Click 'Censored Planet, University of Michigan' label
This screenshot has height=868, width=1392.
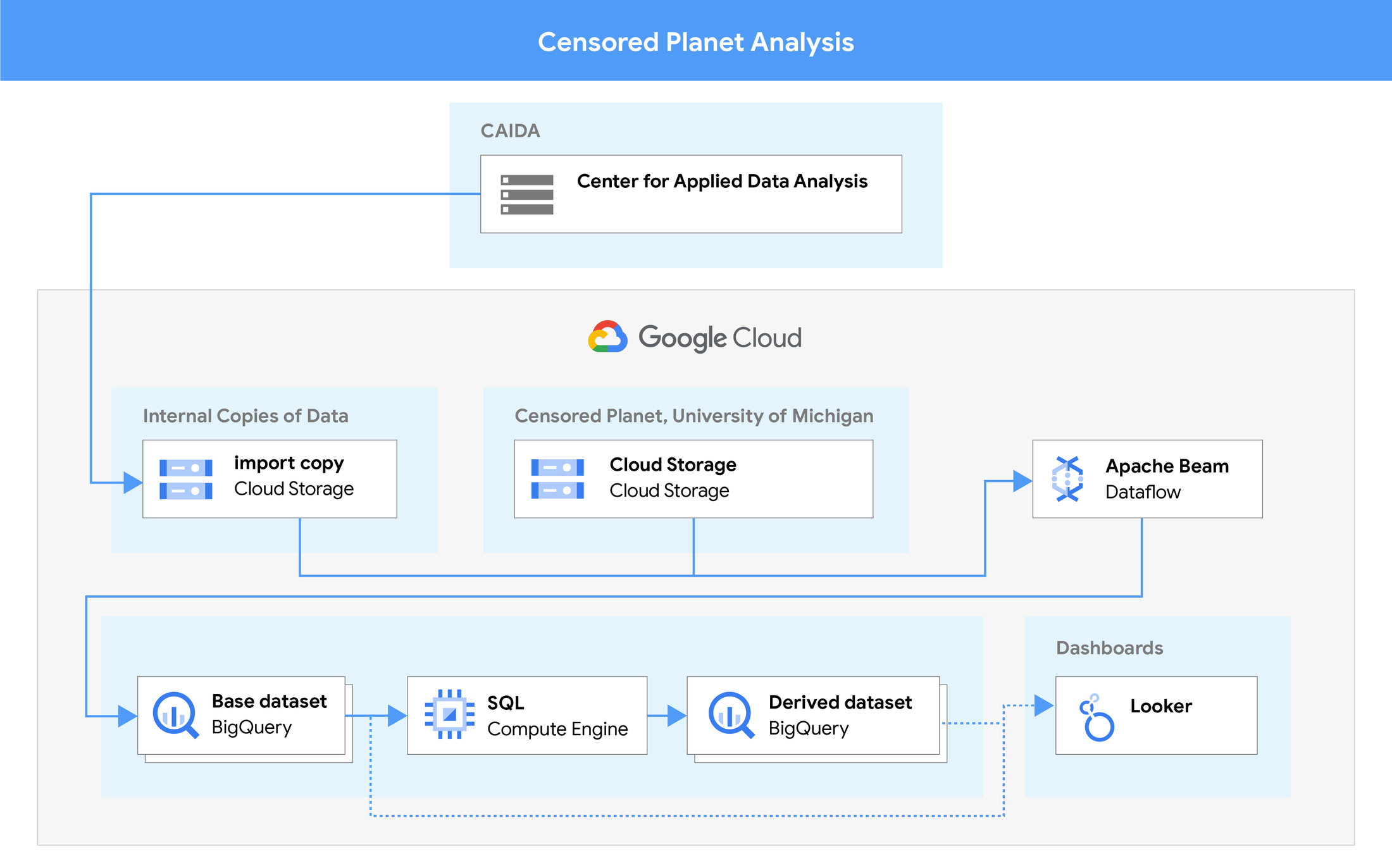pyautogui.click(x=694, y=416)
